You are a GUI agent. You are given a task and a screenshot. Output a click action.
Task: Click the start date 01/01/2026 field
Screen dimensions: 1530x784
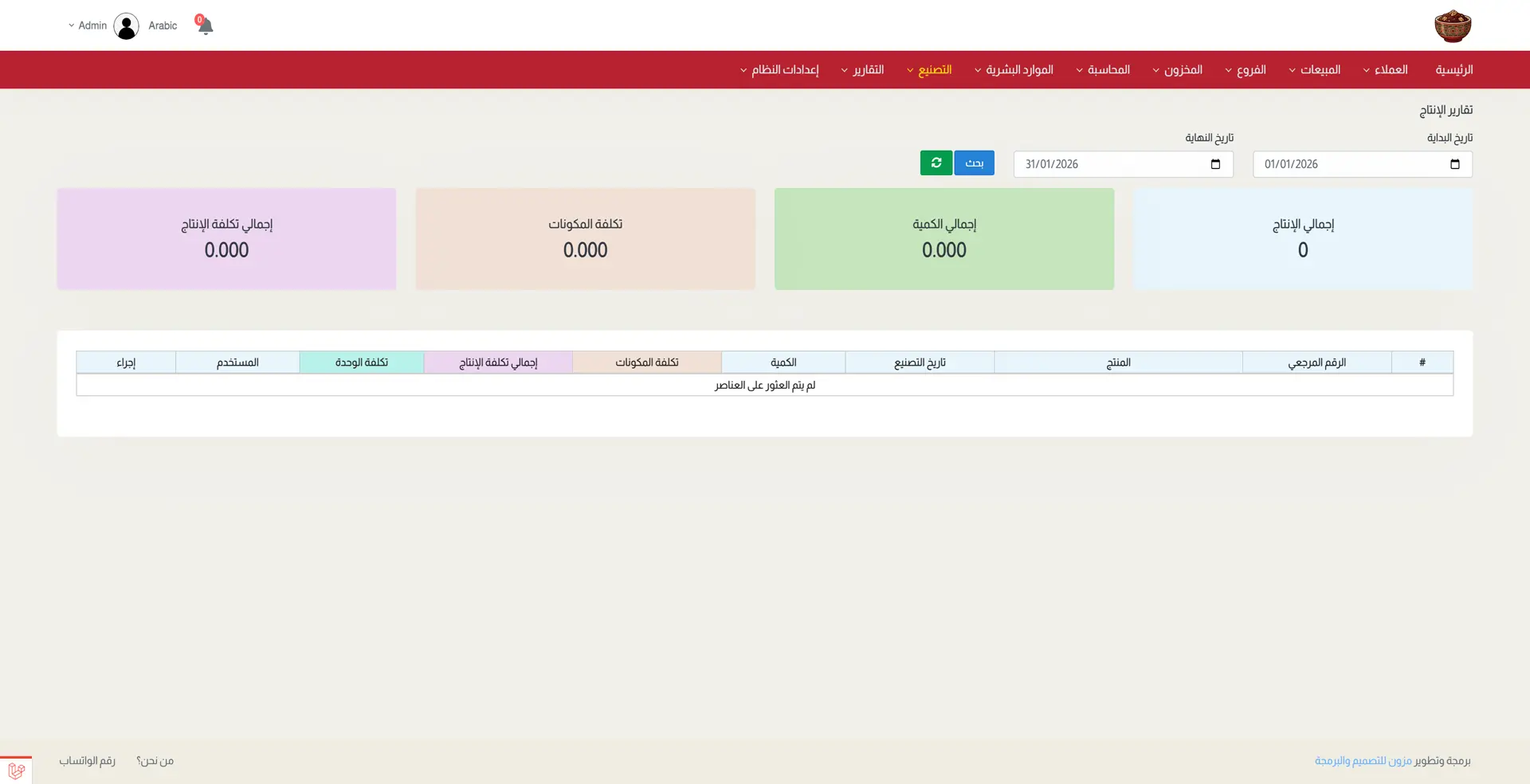coord(1347,164)
